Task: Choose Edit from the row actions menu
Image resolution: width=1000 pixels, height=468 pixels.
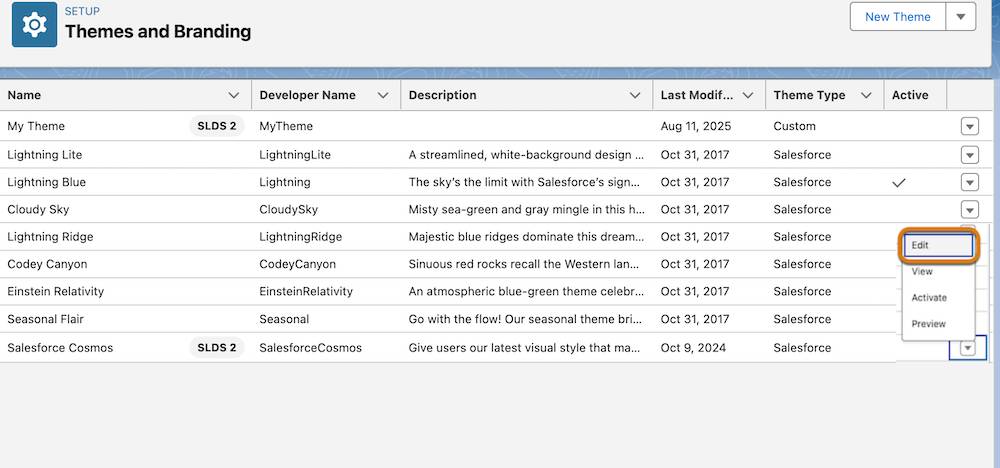Action: 938,245
